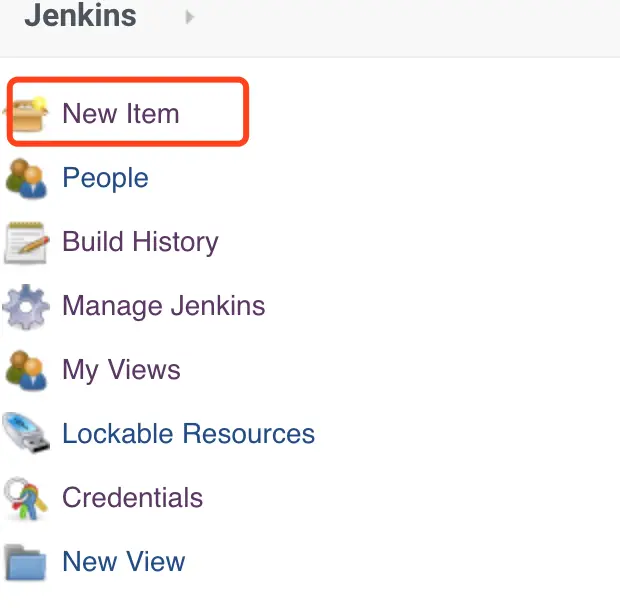Click the Credentials keys icon
This screenshot has height=608, width=620.
tap(26, 498)
